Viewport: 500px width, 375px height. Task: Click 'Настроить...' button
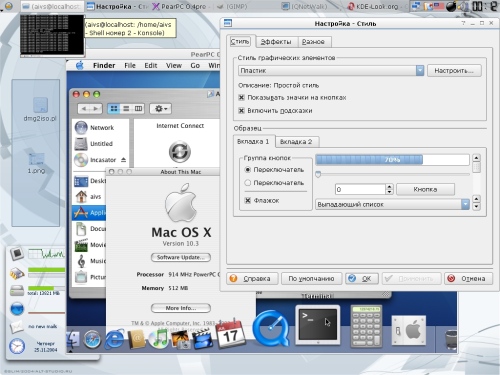point(454,70)
